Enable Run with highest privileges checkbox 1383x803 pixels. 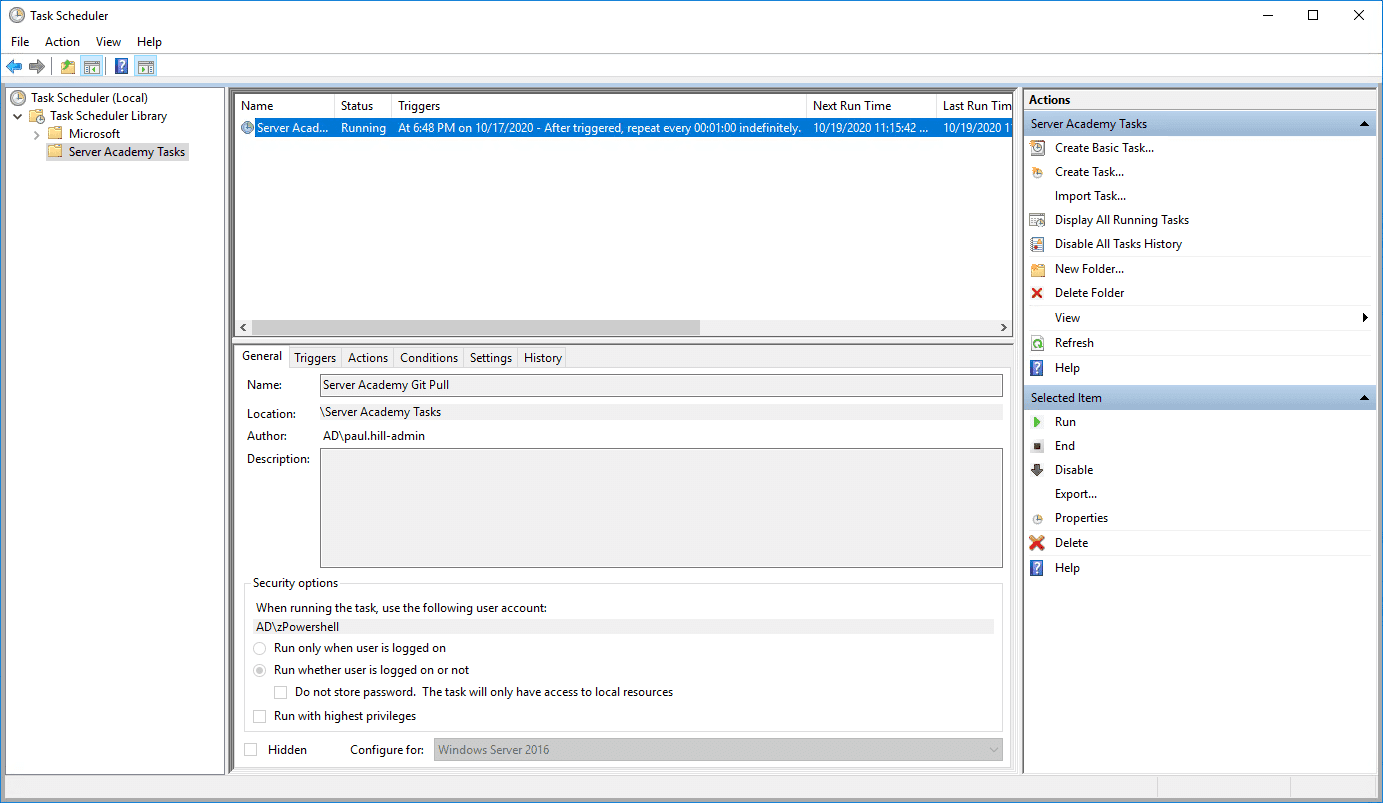click(x=260, y=716)
